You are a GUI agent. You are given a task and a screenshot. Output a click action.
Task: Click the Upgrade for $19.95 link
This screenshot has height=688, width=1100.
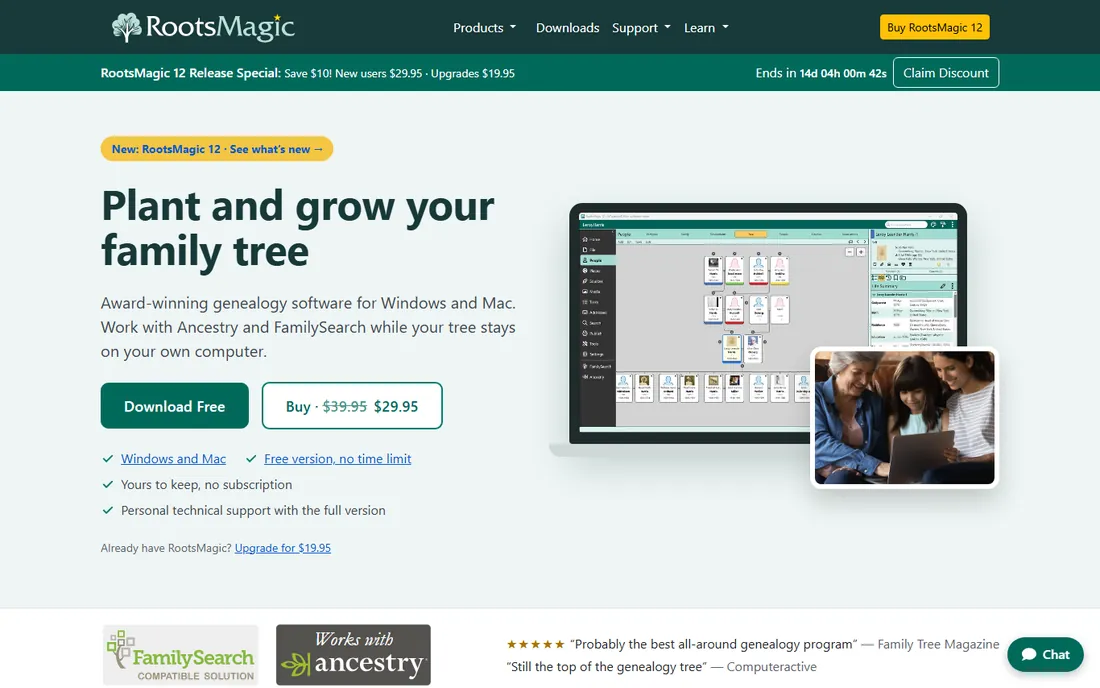pos(283,548)
